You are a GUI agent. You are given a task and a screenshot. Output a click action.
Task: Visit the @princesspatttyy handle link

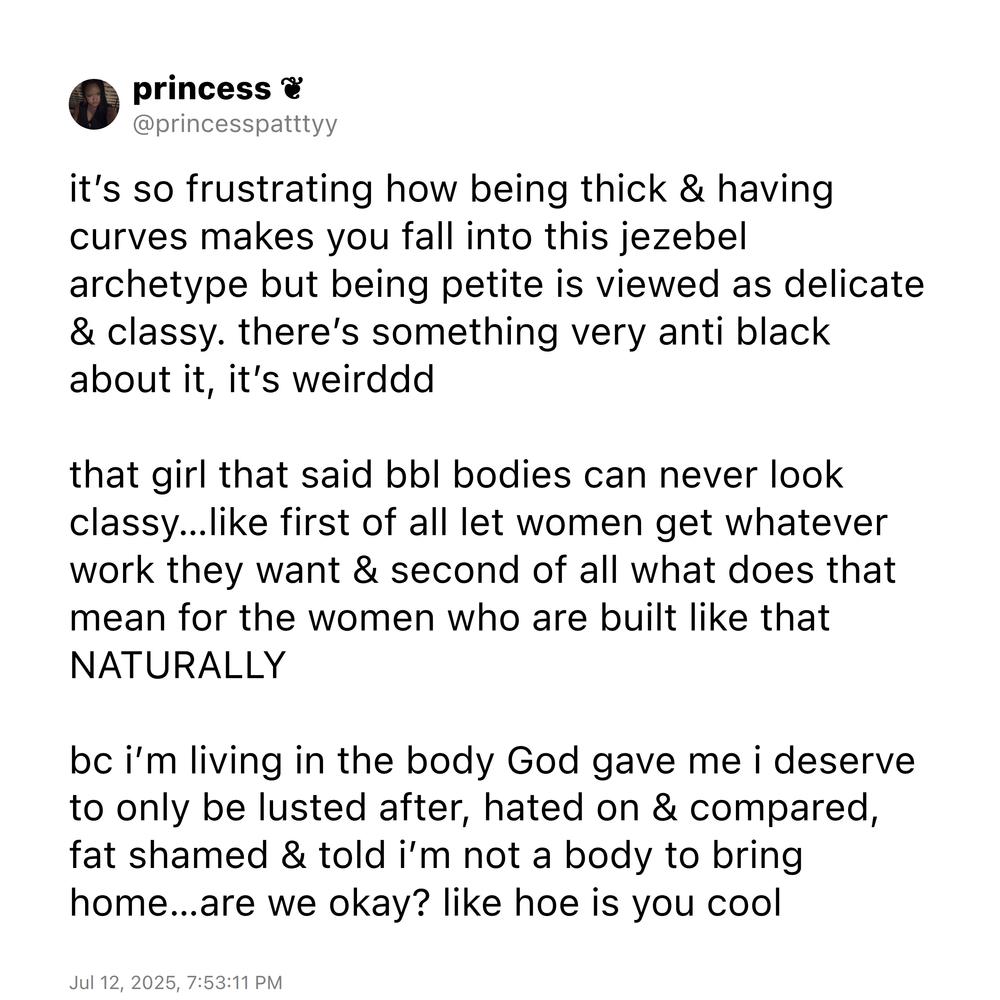click(235, 124)
